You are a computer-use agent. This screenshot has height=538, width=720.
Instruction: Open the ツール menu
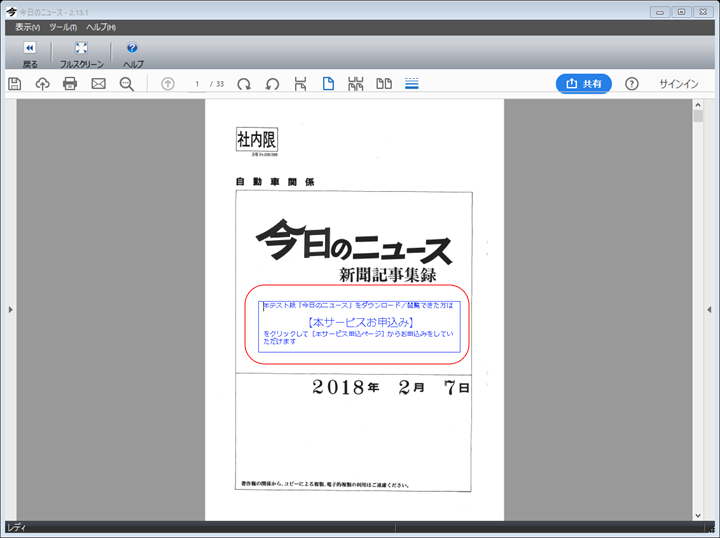(x=62, y=27)
